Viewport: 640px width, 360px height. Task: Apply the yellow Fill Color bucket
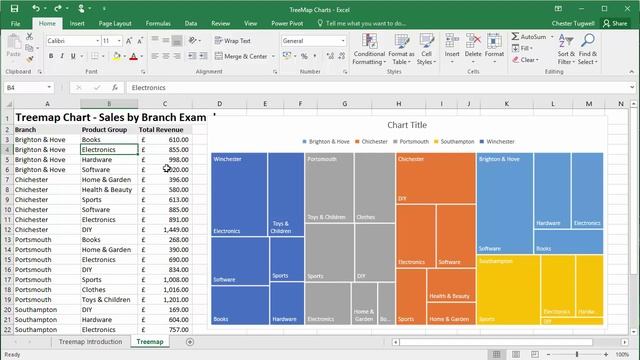[117, 56]
